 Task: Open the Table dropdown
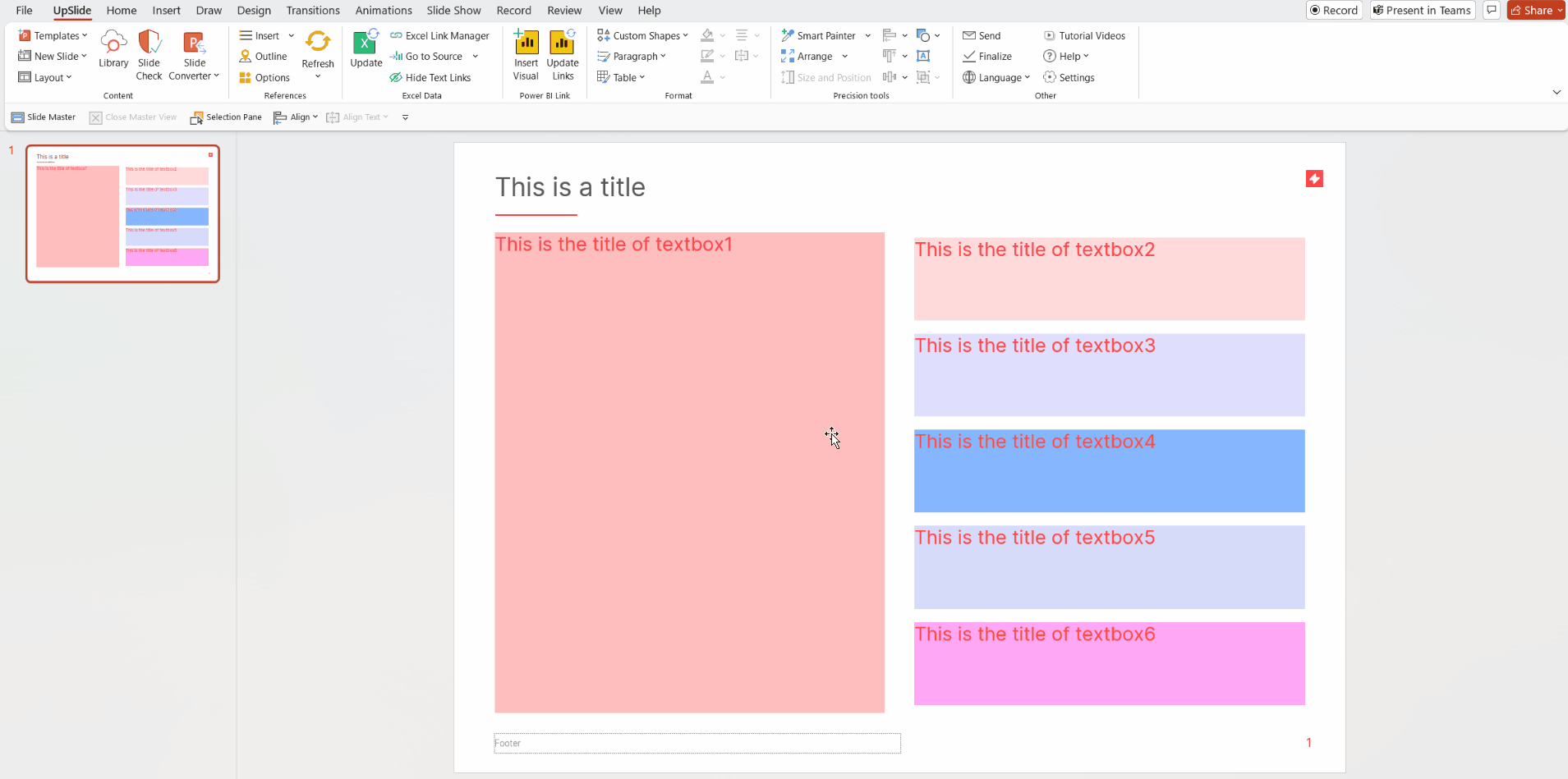point(621,78)
